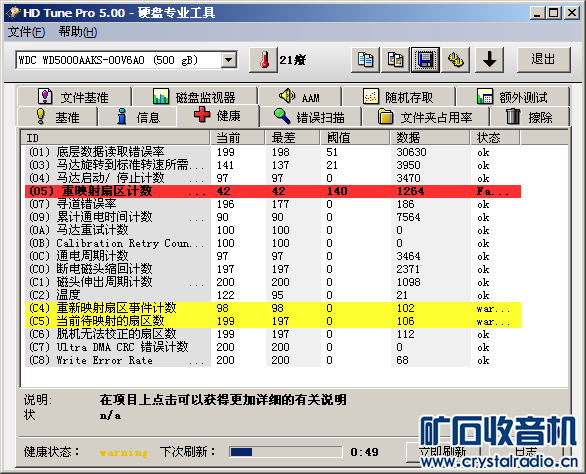Screen dimensions: 586x474
Task: Switch to the 文件基准 tab
Action: click(x=74, y=97)
